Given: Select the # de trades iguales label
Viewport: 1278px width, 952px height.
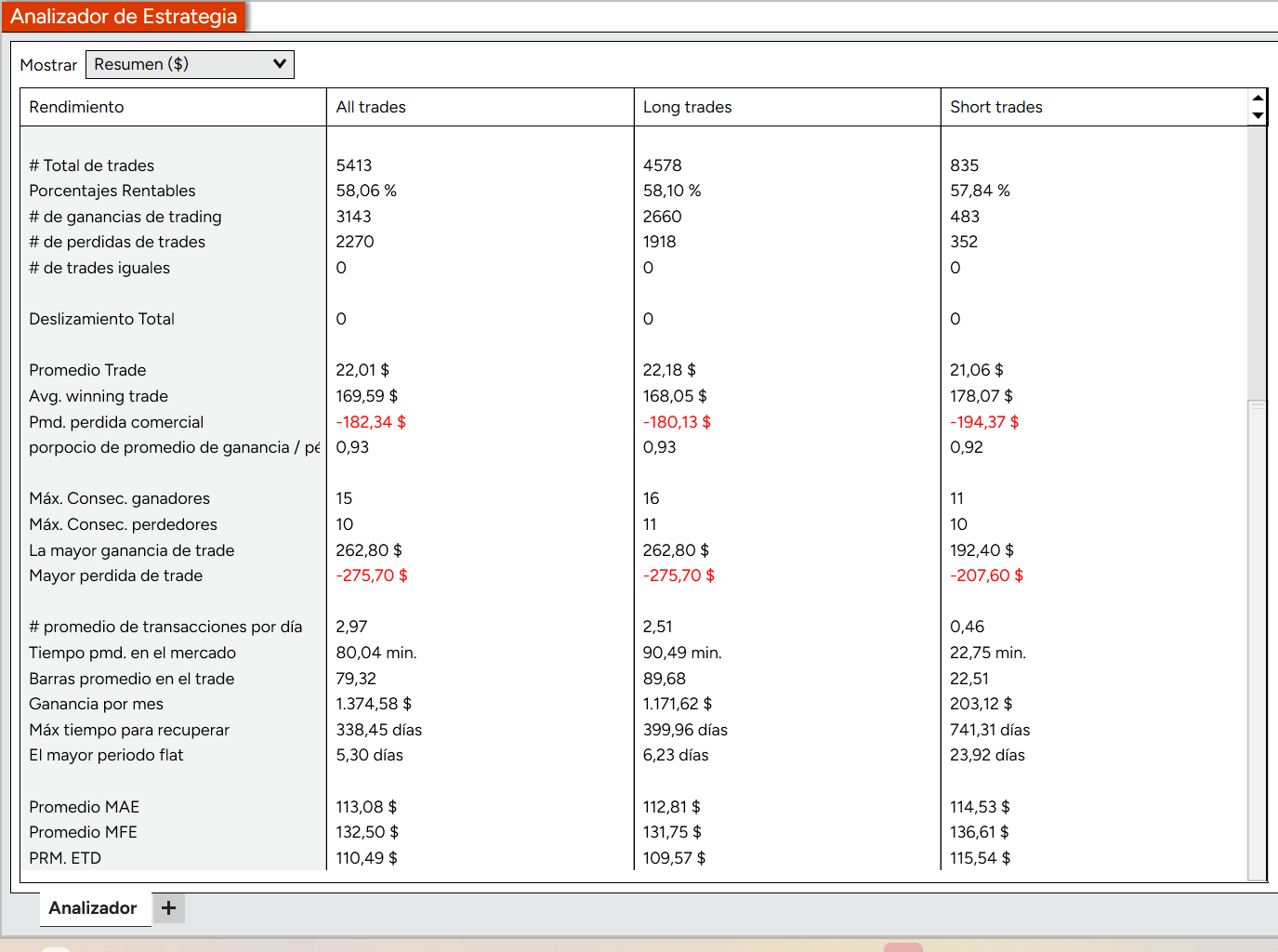Looking at the screenshot, I should point(99,268).
